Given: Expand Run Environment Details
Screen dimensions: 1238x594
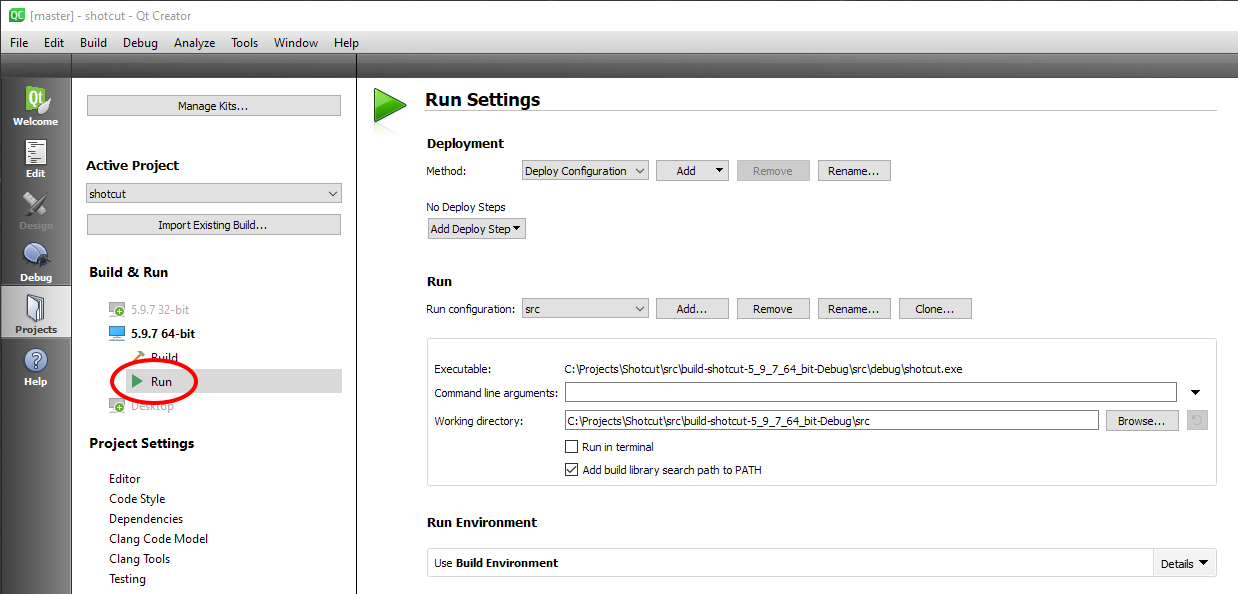Looking at the screenshot, I should coord(1185,563).
